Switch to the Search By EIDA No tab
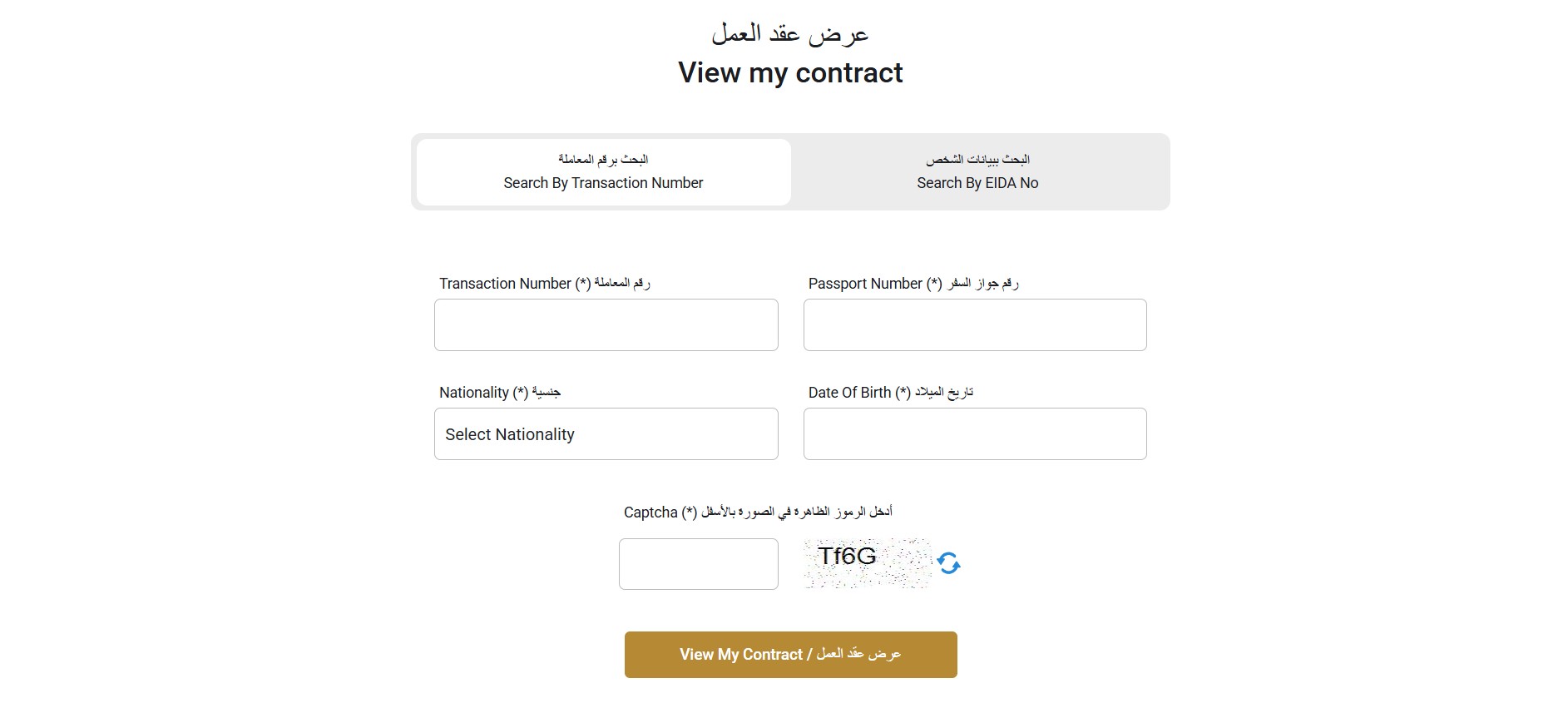 click(977, 172)
